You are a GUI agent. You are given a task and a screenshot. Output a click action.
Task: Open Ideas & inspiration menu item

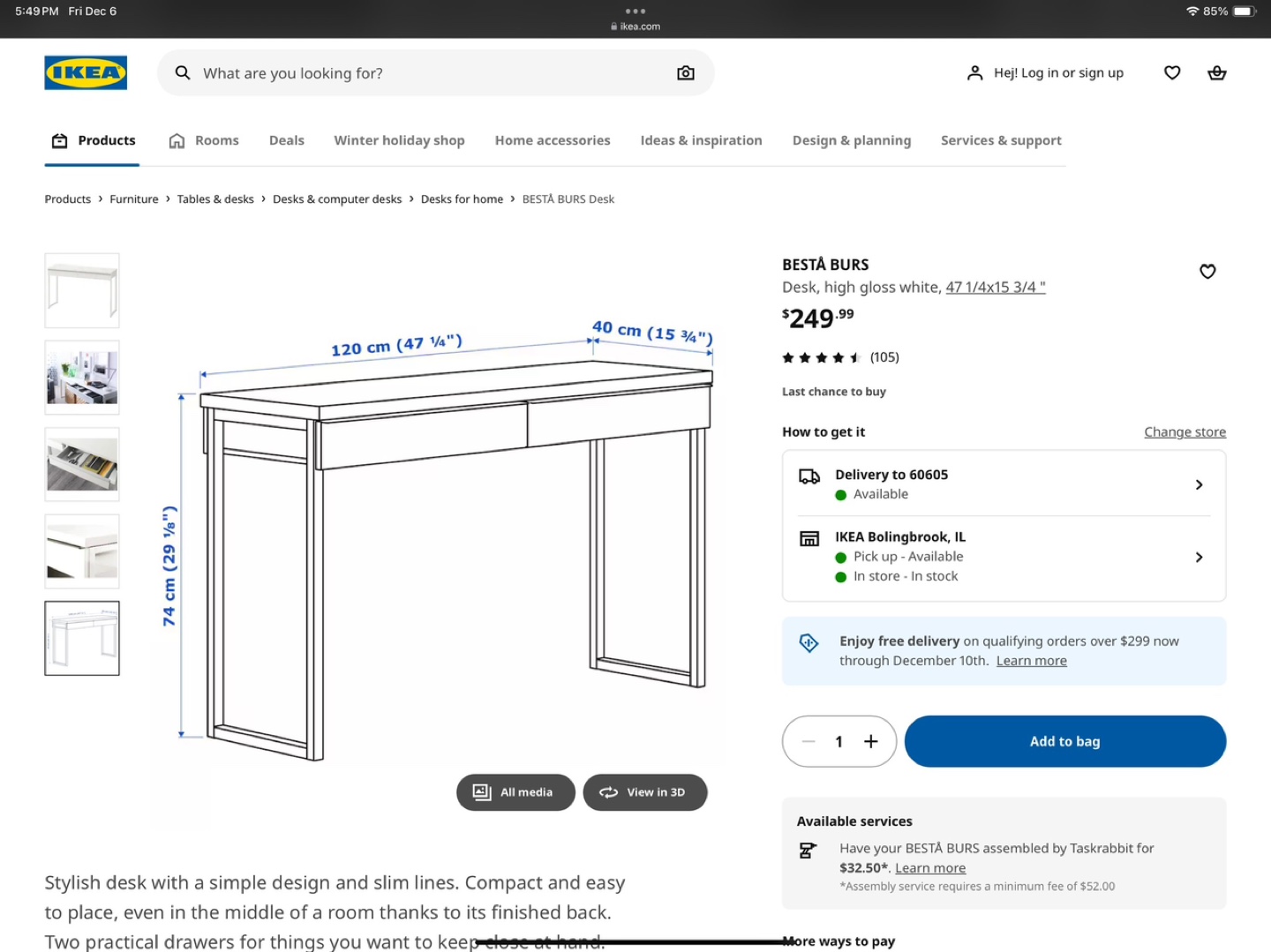pyautogui.click(x=701, y=140)
